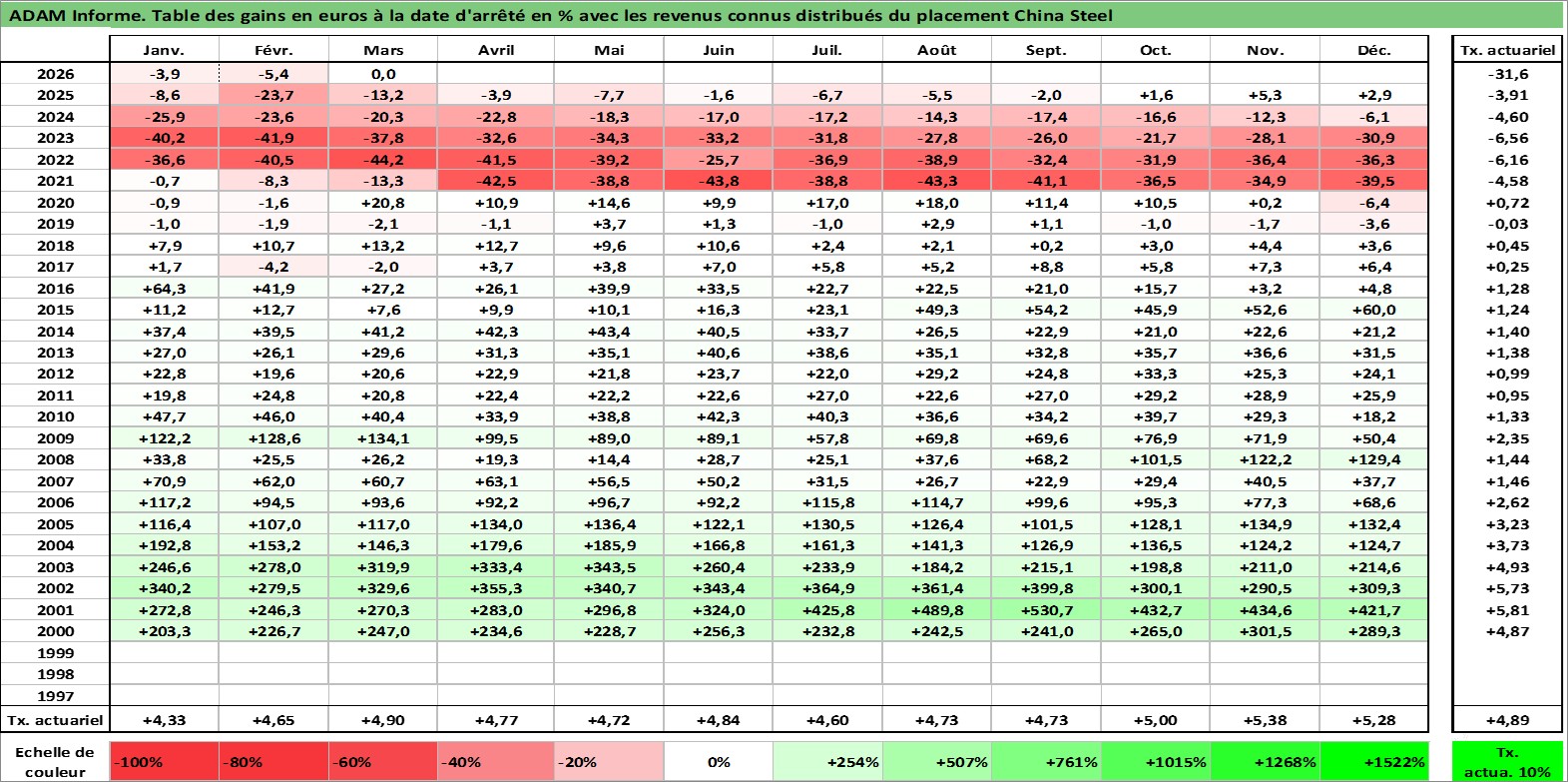Click the -100% color scale swatch
Viewport: 1568px width, 782px height.
[164, 762]
